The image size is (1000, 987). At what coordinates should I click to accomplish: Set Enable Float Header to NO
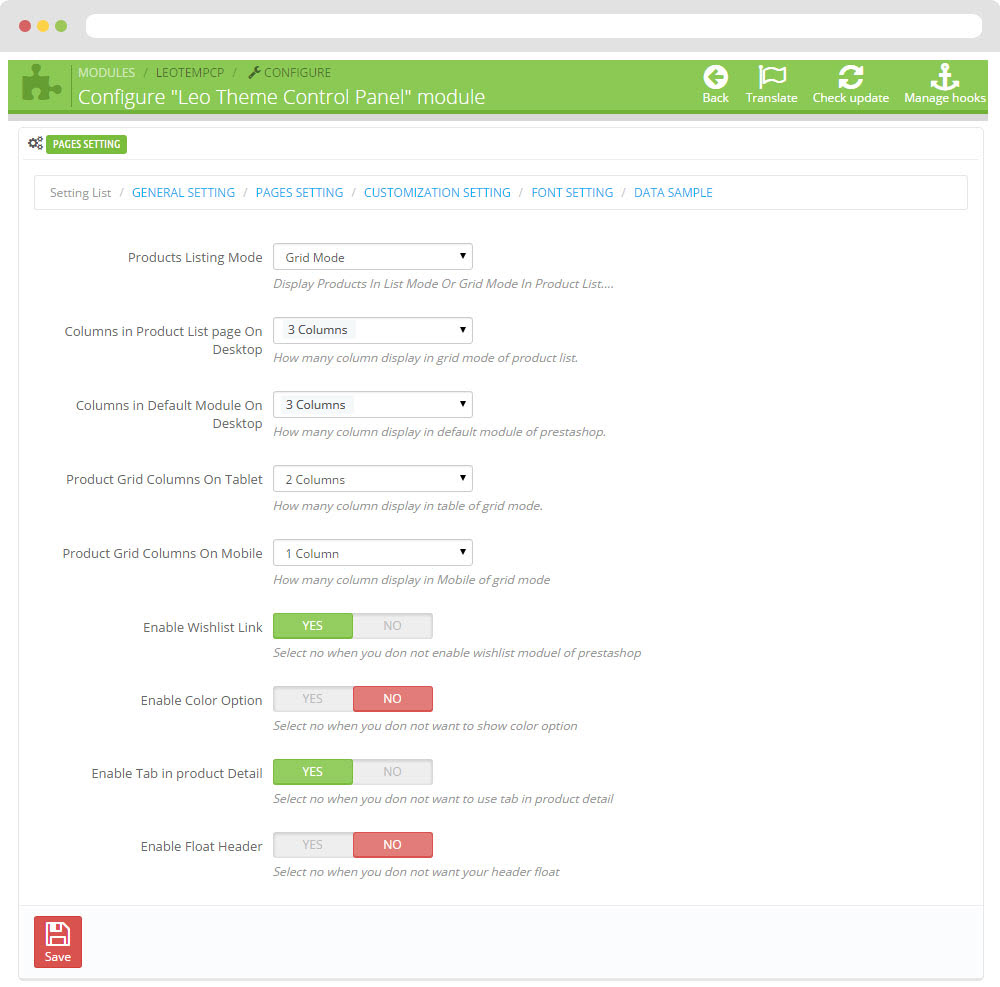(x=392, y=845)
